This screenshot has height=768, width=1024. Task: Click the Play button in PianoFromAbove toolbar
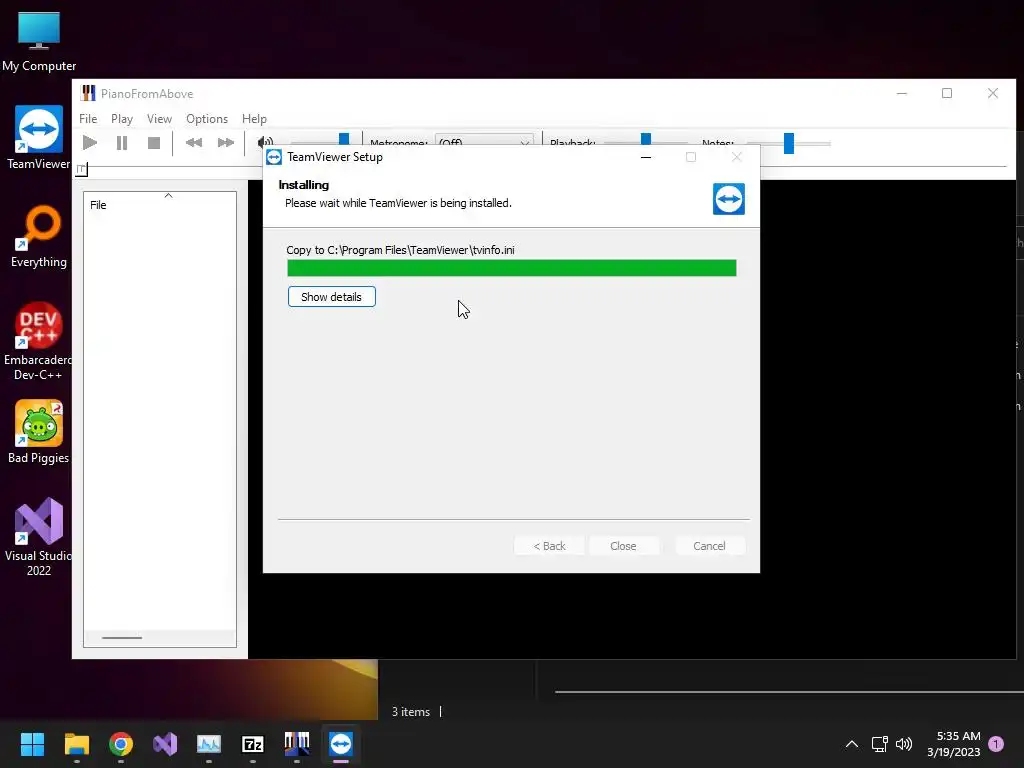click(x=90, y=143)
